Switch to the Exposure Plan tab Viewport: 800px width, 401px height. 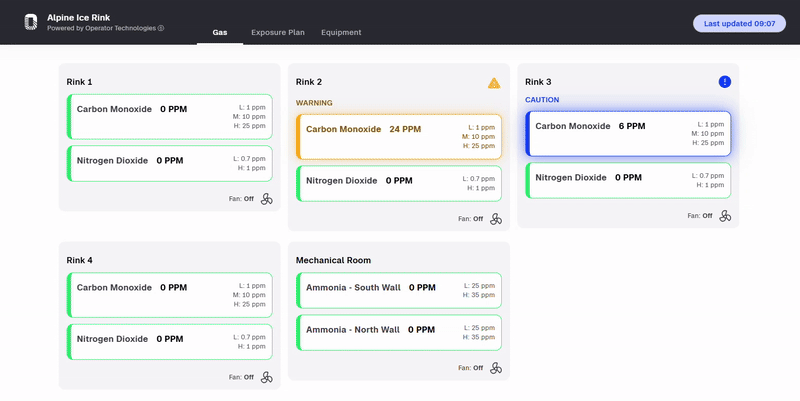[277, 33]
